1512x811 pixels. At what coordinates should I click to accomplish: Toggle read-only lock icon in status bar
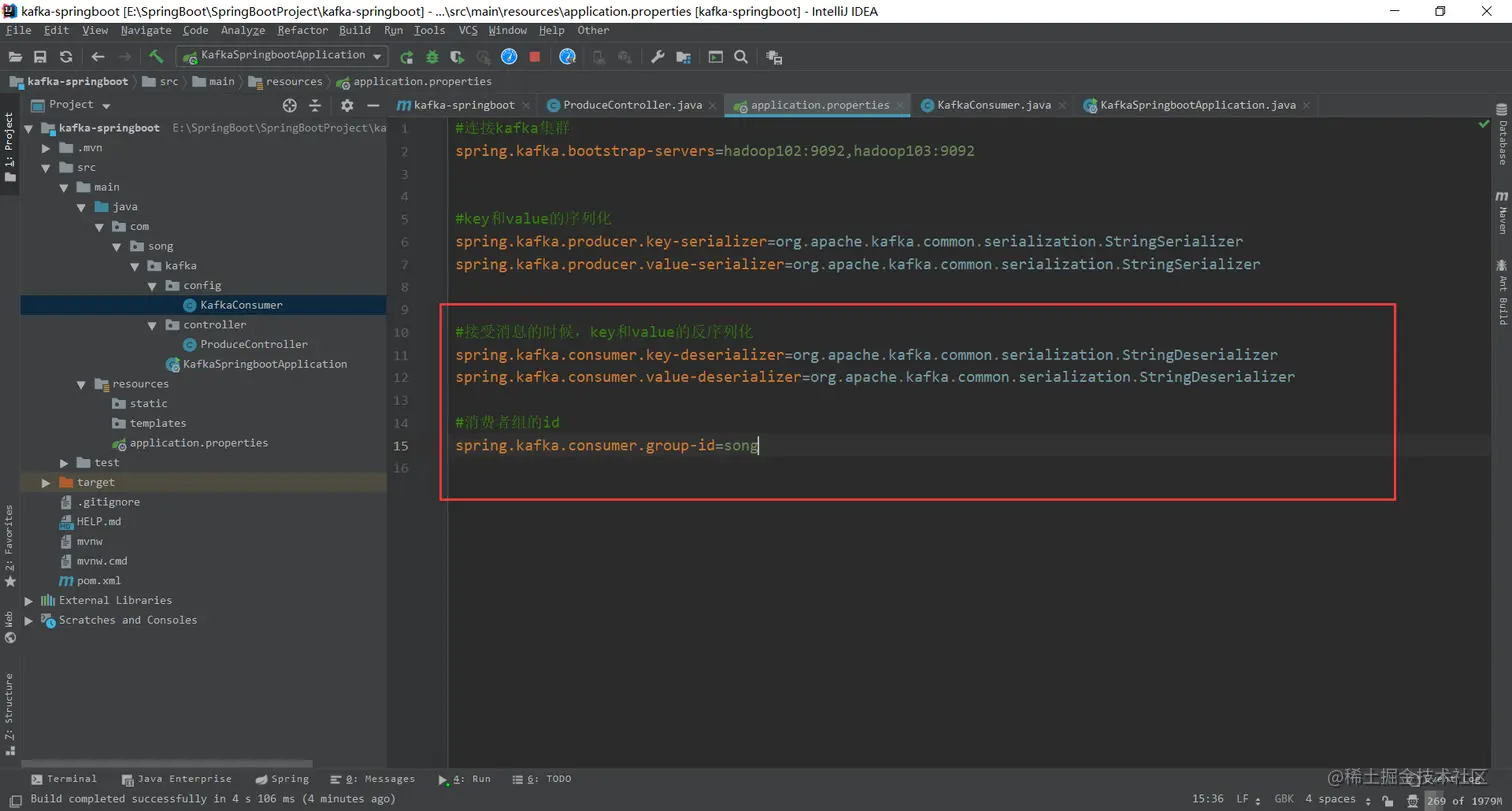[x=1385, y=799]
